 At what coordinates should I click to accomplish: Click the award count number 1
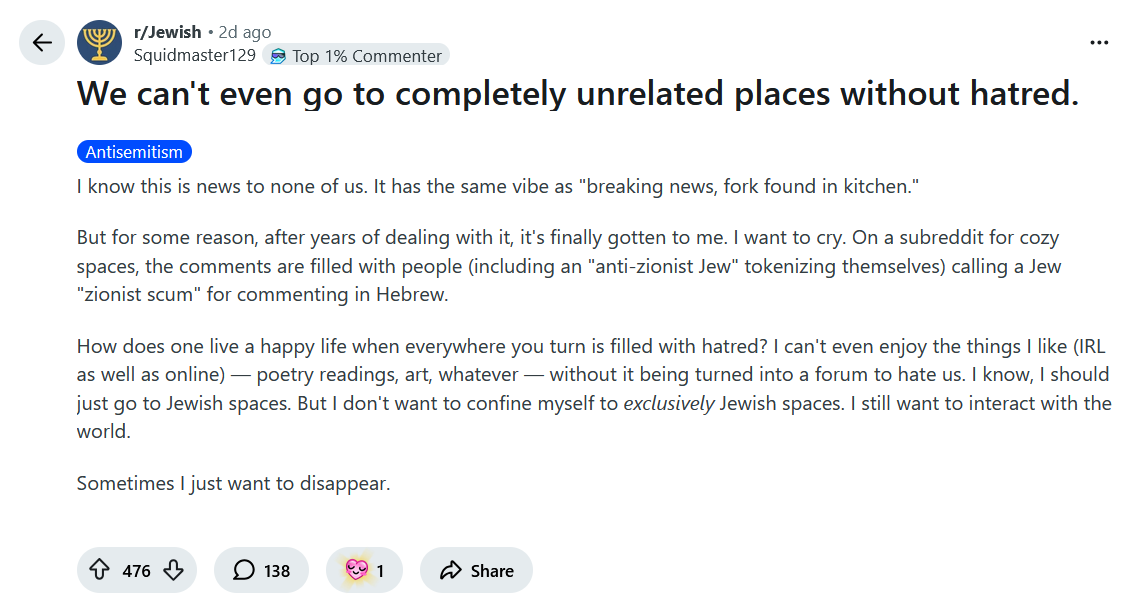(380, 571)
